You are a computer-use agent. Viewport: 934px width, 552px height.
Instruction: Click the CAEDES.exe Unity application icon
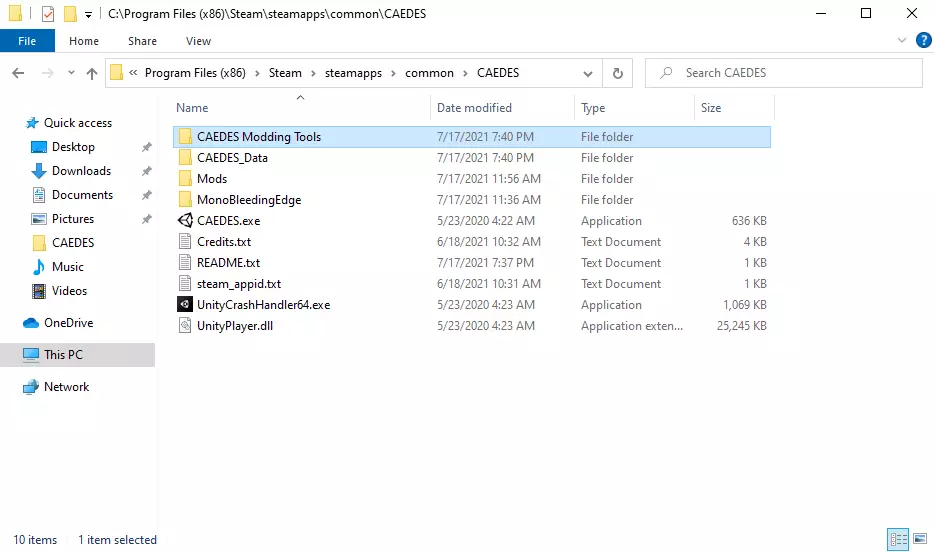185,220
